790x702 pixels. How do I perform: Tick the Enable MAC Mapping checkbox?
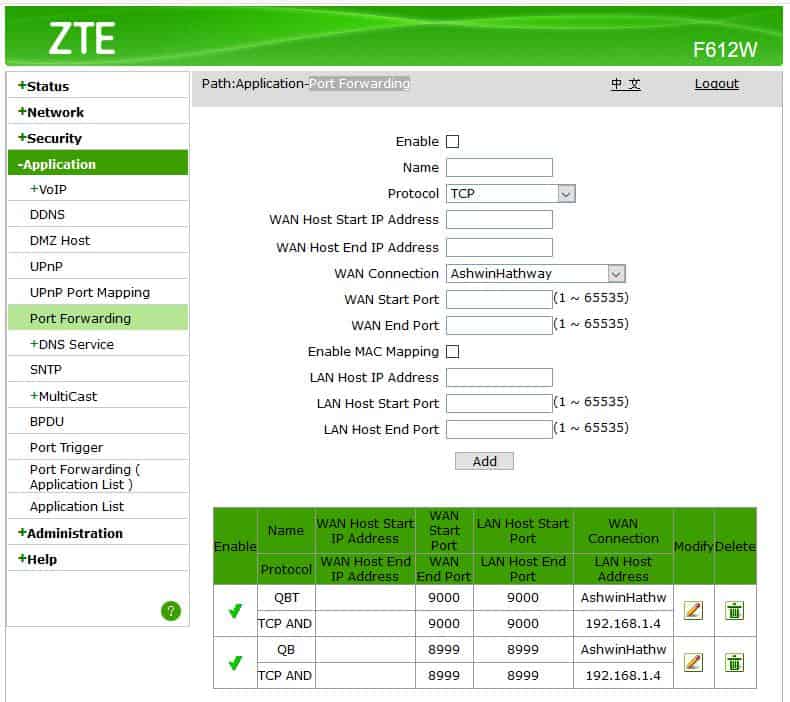452,351
